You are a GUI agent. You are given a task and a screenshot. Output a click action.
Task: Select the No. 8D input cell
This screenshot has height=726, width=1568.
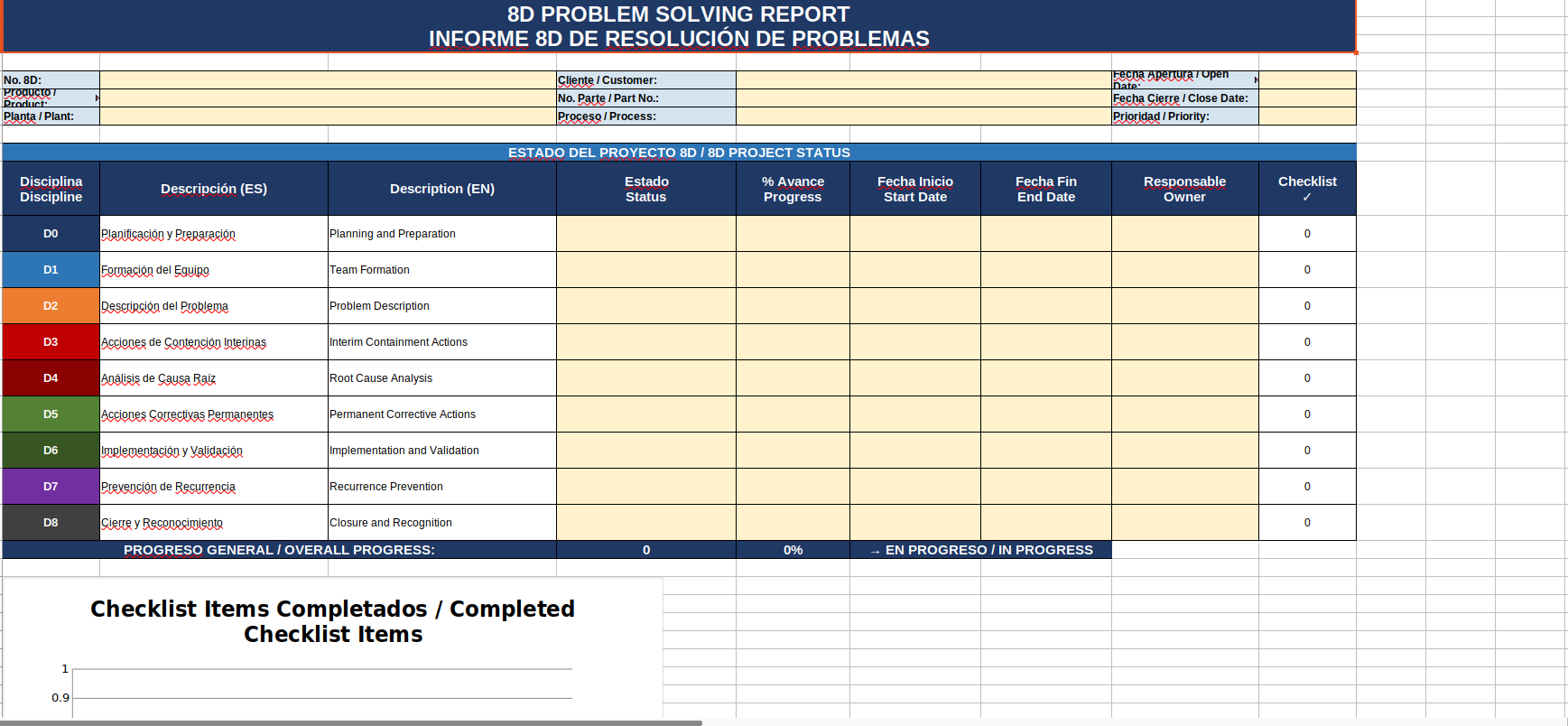pos(328,80)
